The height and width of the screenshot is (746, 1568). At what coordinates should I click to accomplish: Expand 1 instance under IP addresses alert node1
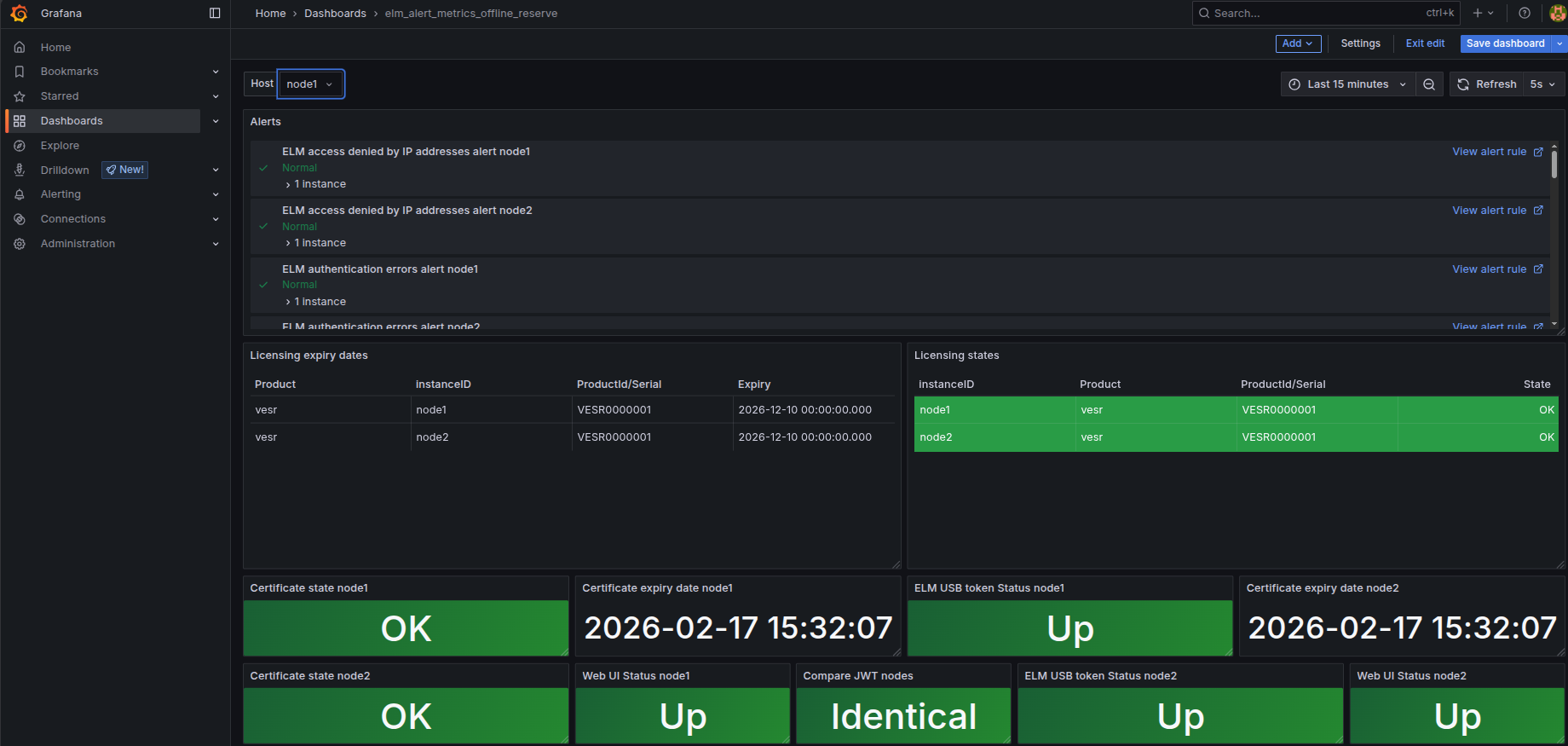[316, 184]
